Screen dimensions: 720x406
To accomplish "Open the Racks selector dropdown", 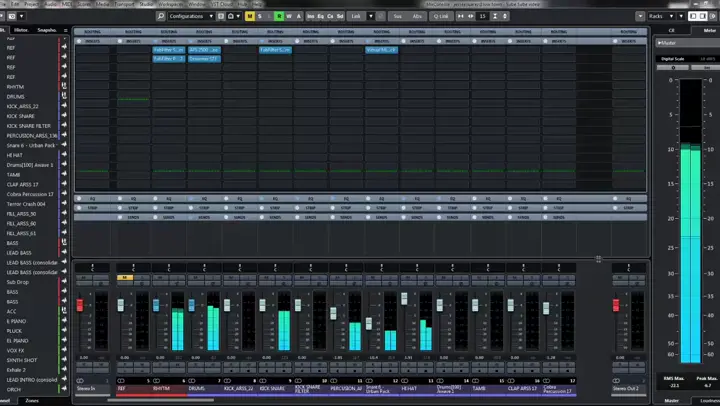I will click(x=660, y=16).
